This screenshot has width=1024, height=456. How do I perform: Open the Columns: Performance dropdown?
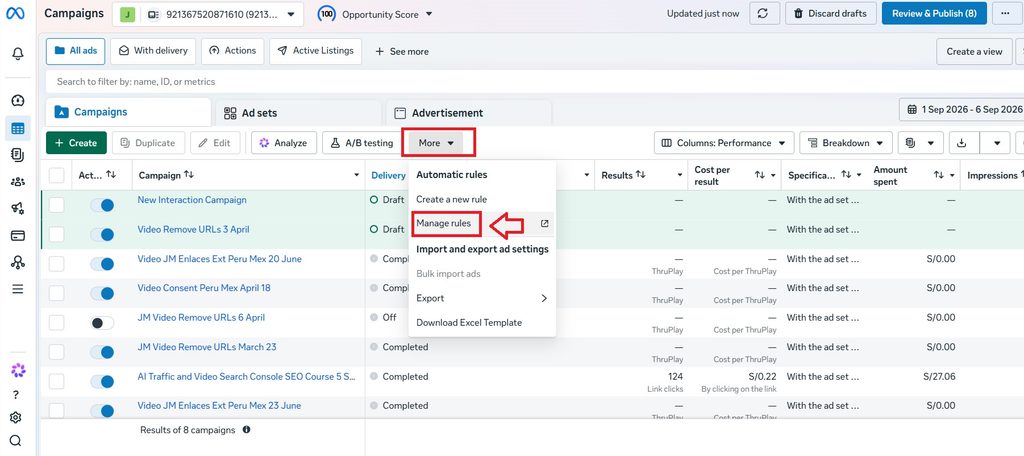pyautogui.click(x=724, y=143)
